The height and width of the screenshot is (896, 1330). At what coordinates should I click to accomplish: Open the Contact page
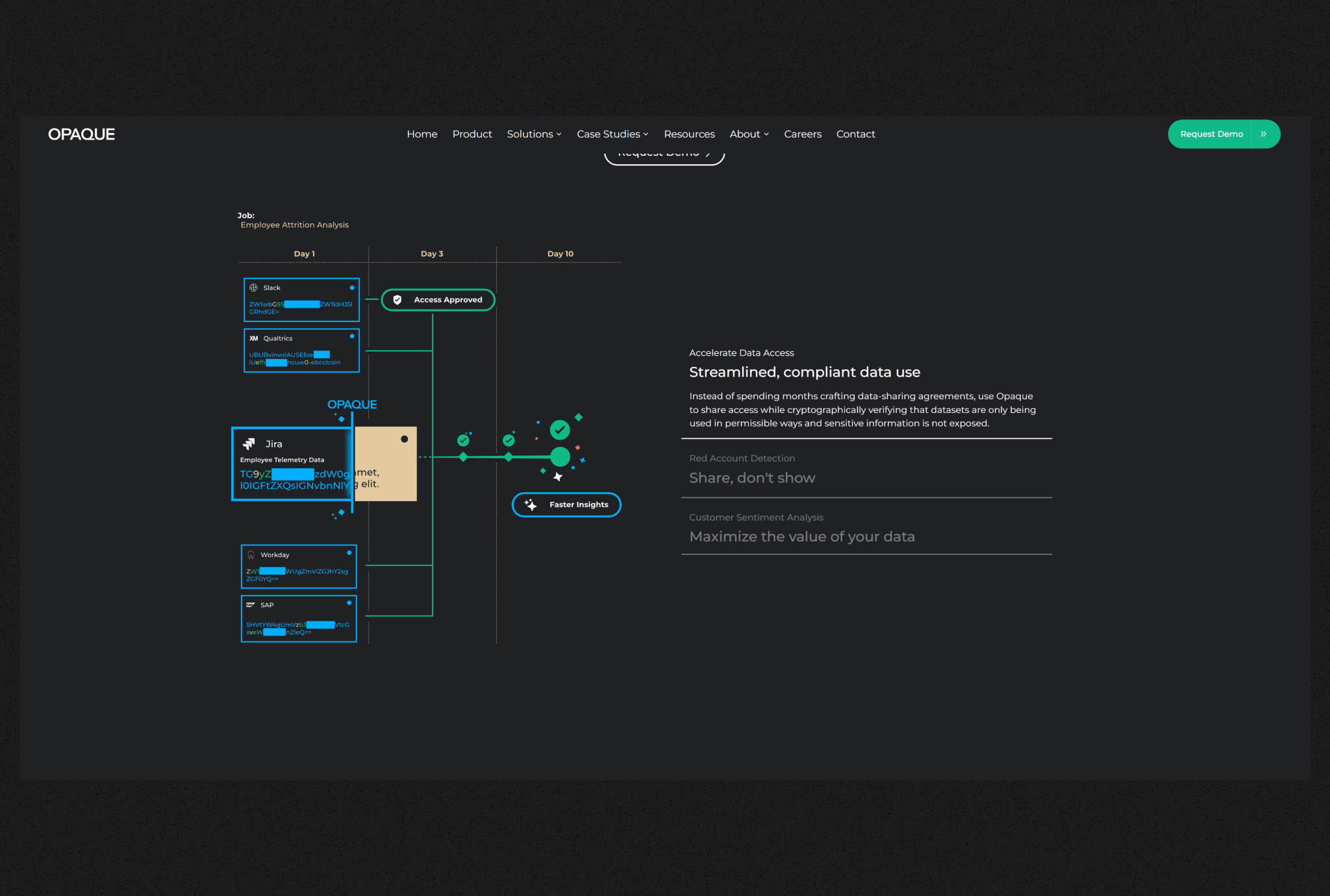pyautogui.click(x=855, y=134)
